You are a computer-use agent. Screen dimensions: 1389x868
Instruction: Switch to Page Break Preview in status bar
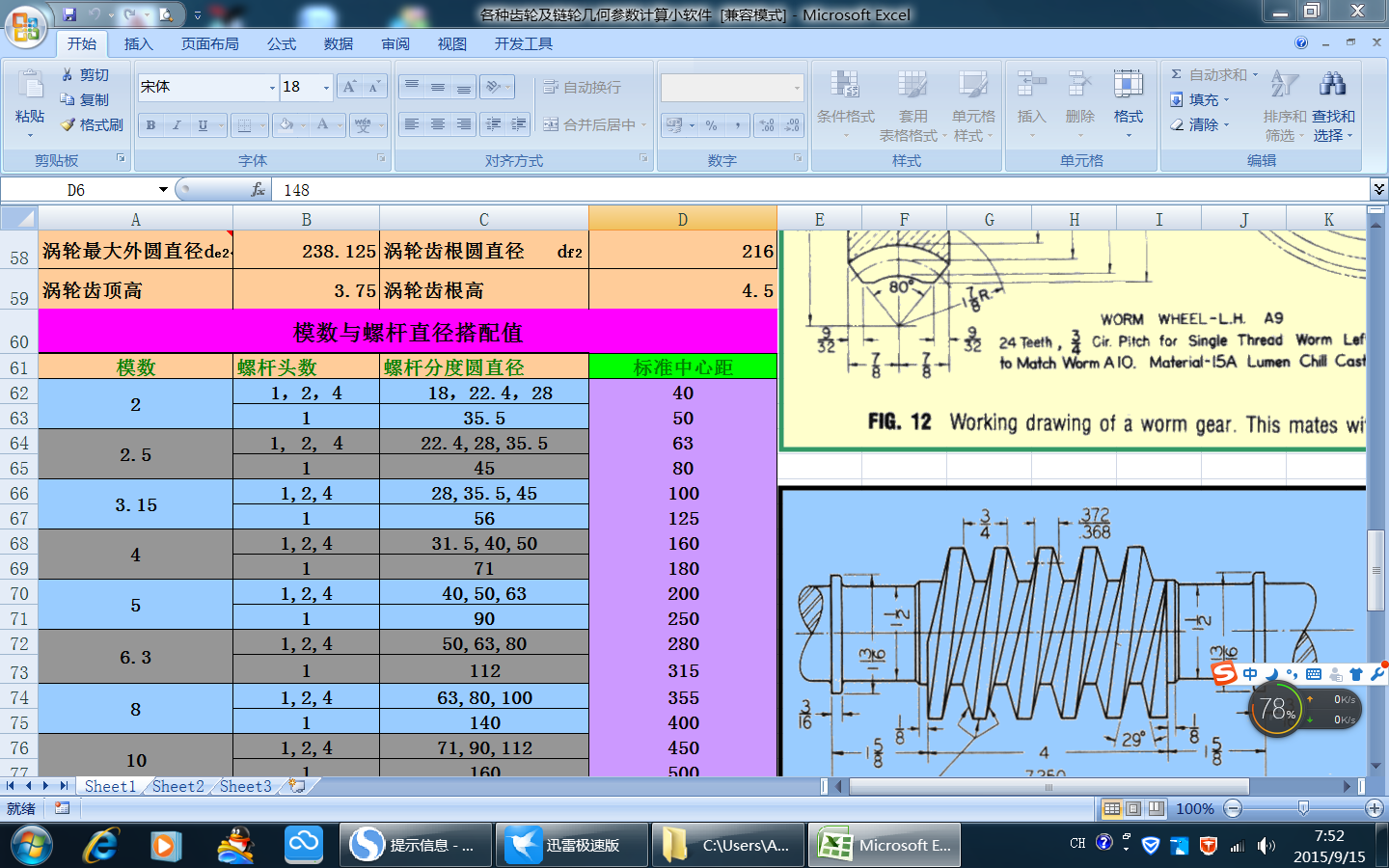1156,808
